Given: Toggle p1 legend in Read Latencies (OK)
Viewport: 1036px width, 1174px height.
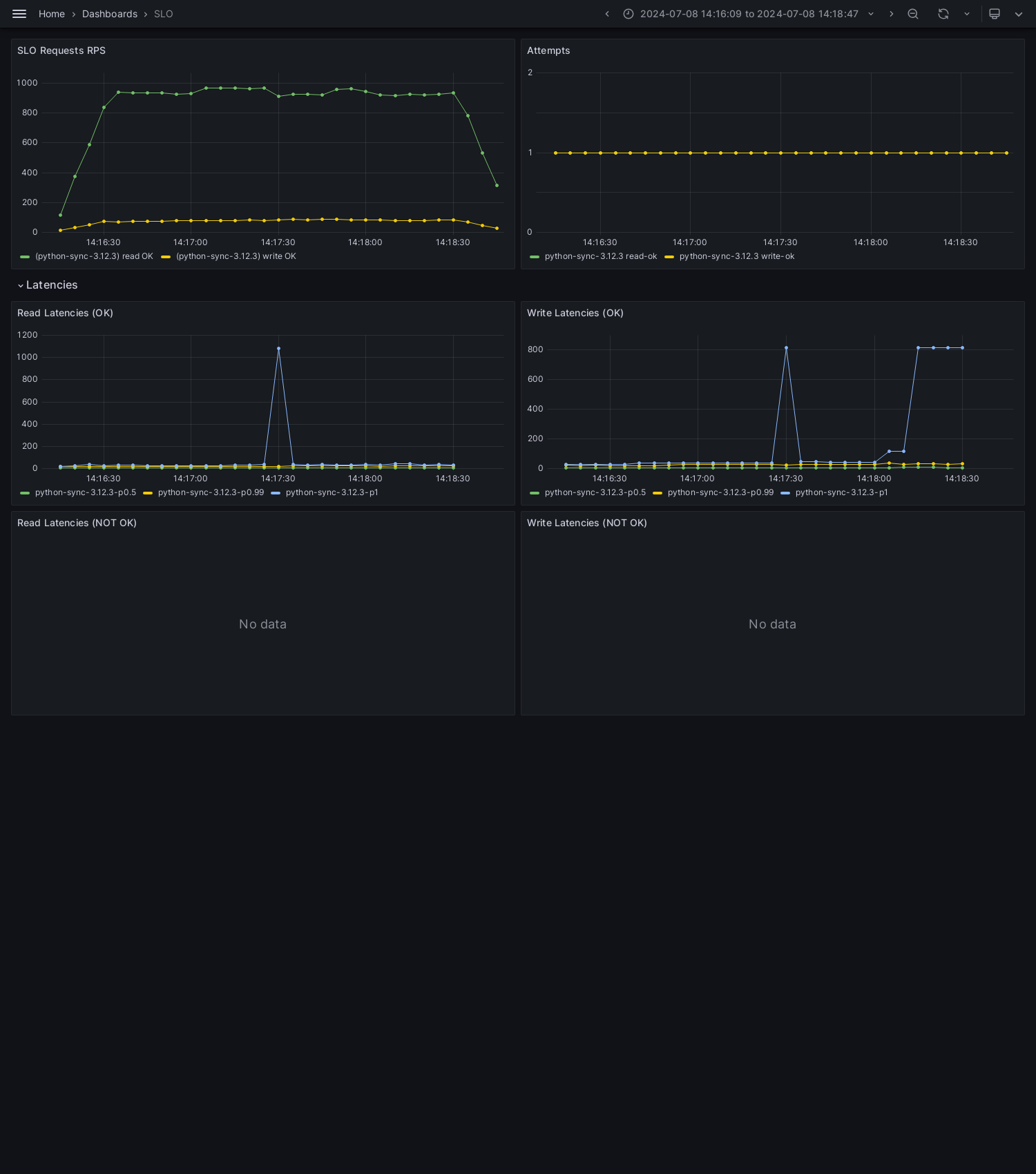Looking at the screenshot, I should click(x=332, y=492).
